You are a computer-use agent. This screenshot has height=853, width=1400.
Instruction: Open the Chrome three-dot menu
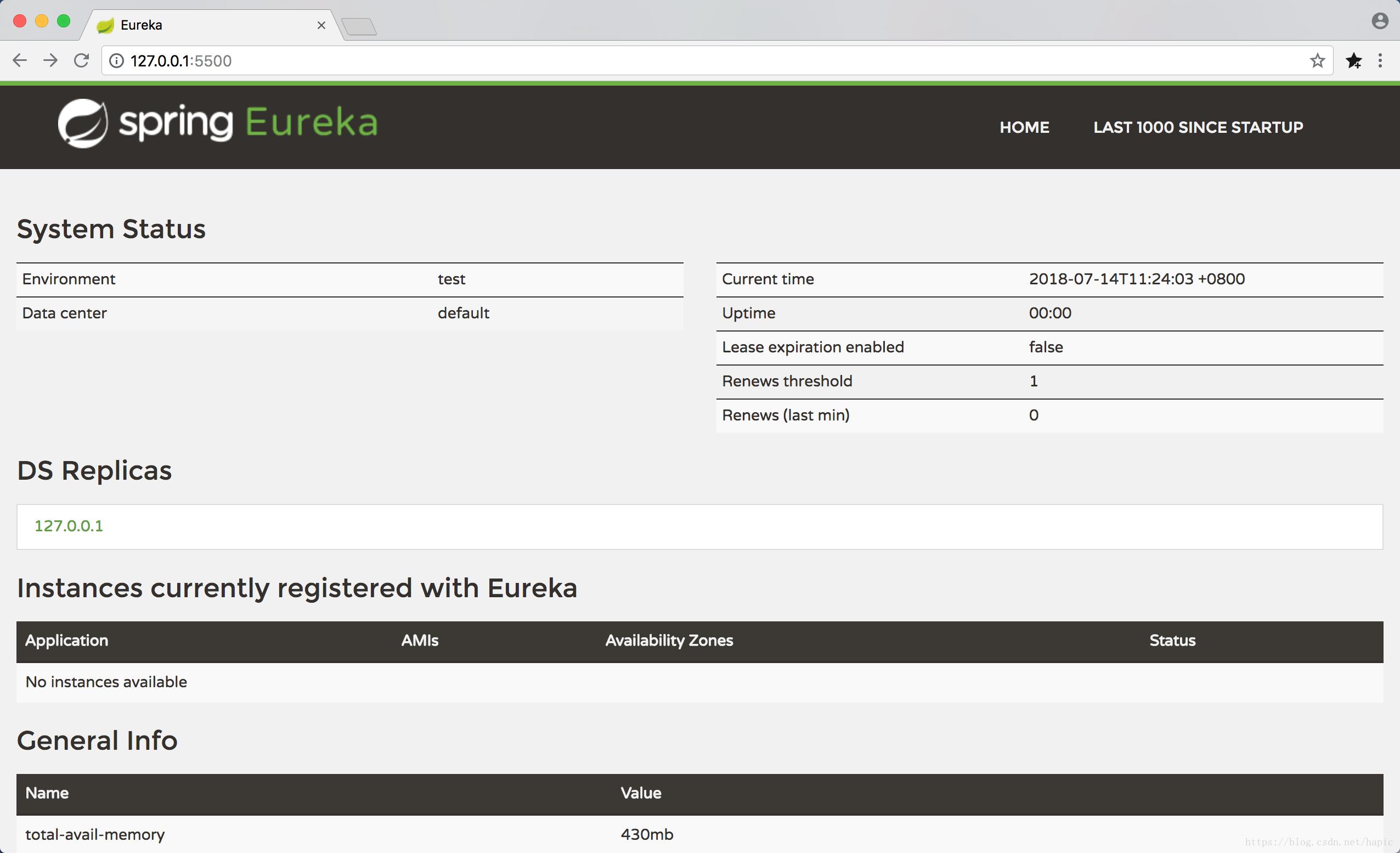1380,61
